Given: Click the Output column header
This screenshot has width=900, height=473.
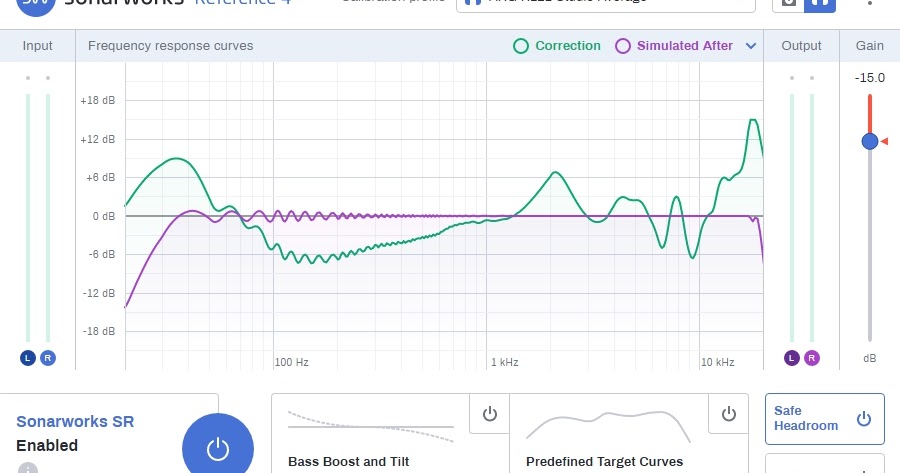Looking at the screenshot, I should [801, 46].
